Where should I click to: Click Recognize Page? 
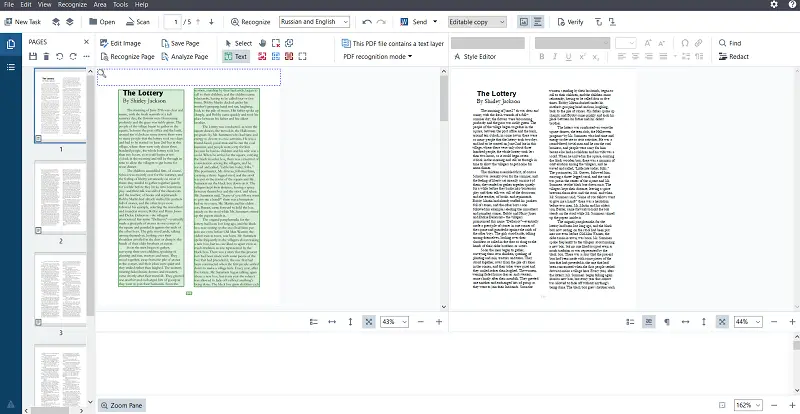point(128,57)
